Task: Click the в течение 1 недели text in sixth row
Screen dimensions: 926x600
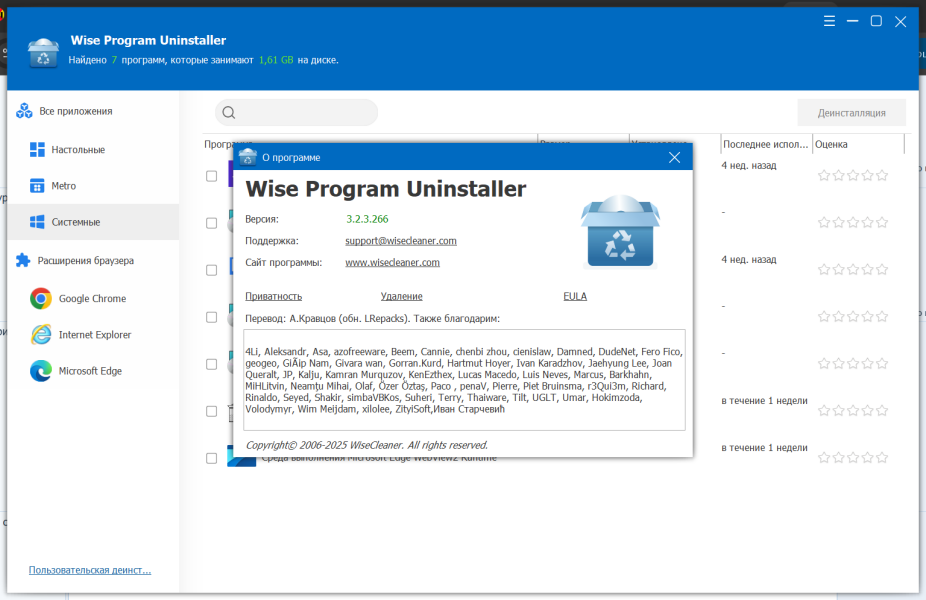Action: (x=764, y=400)
